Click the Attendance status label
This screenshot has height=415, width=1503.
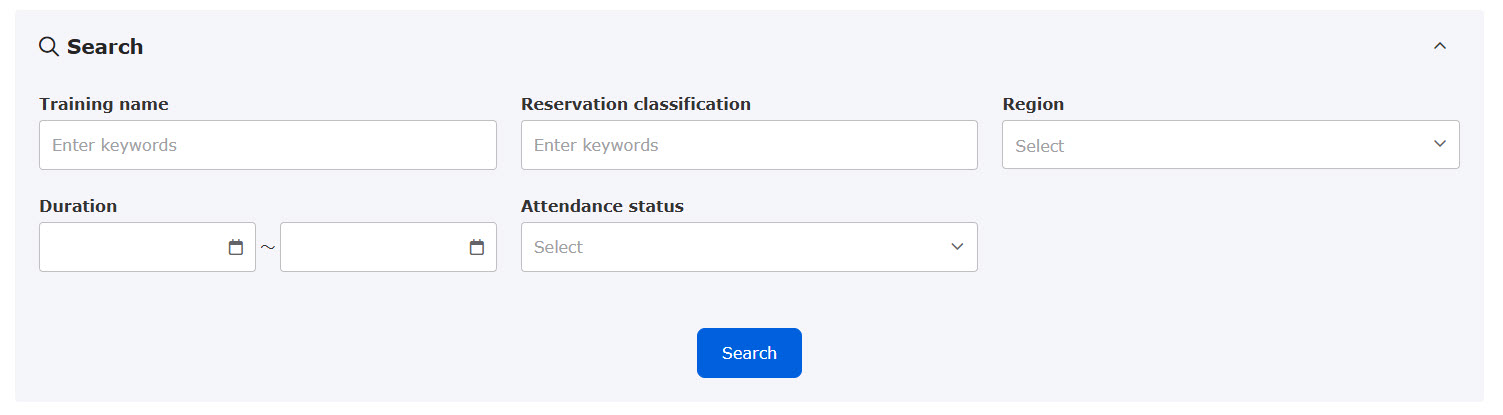click(602, 206)
